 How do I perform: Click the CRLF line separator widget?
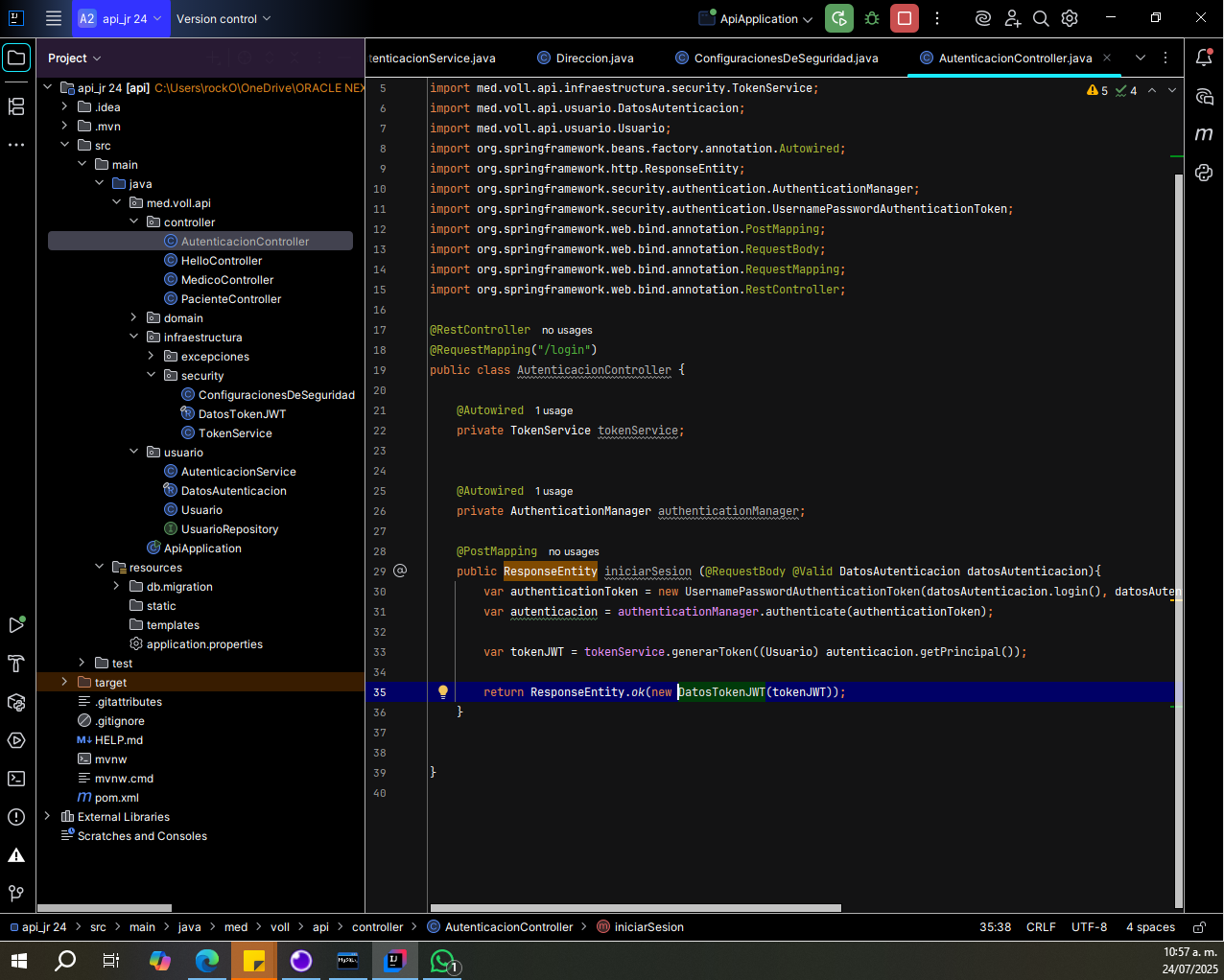click(1041, 927)
